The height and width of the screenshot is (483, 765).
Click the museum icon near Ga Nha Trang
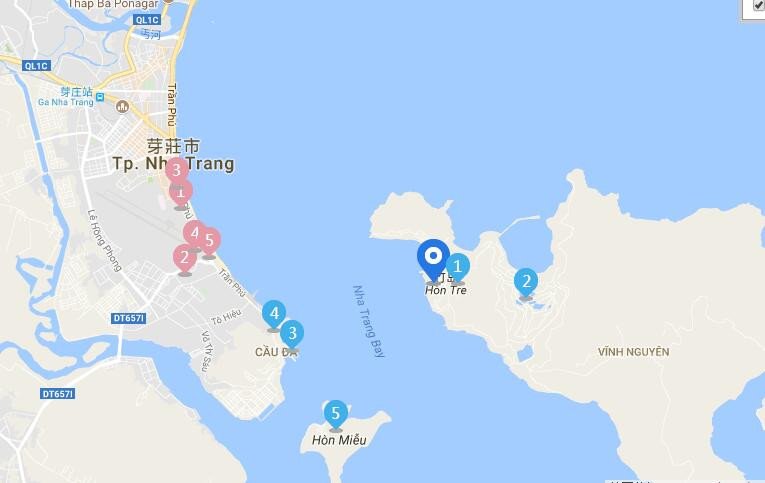(x=122, y=106)
